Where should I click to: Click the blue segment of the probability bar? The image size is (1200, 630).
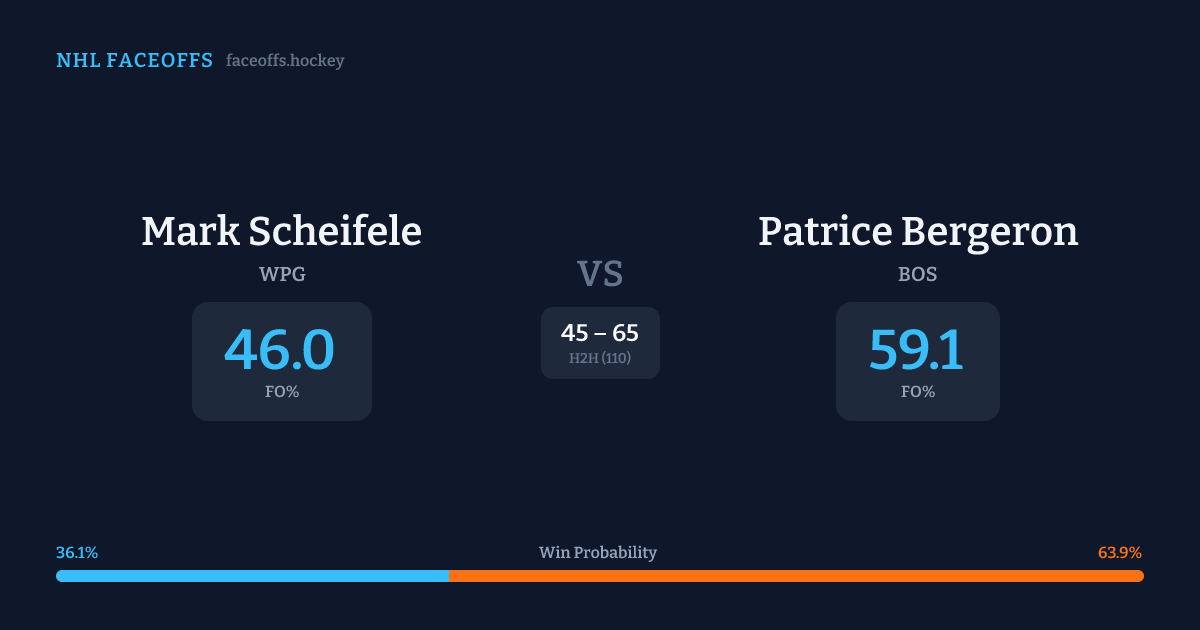point(252,576)
